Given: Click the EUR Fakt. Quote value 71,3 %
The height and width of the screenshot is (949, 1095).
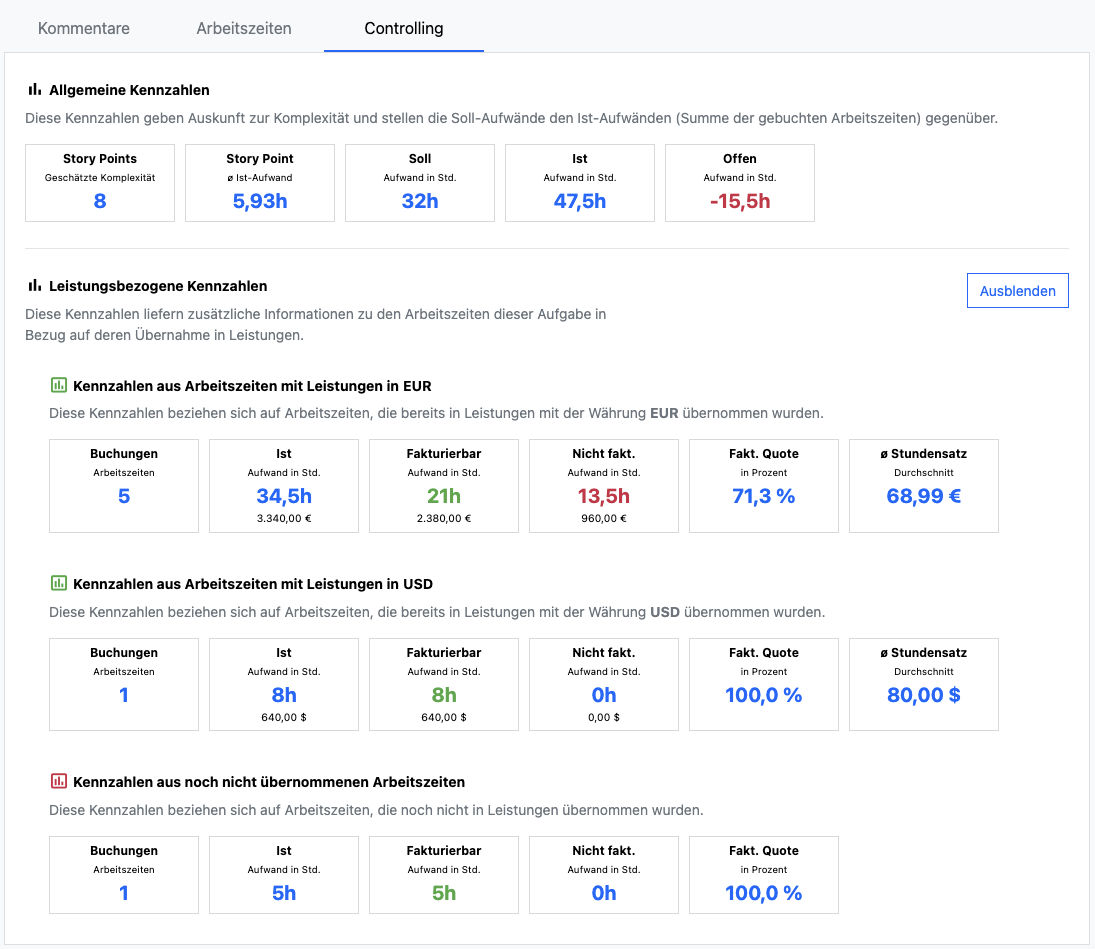Looking at the screenshot, I should [763, 496].
